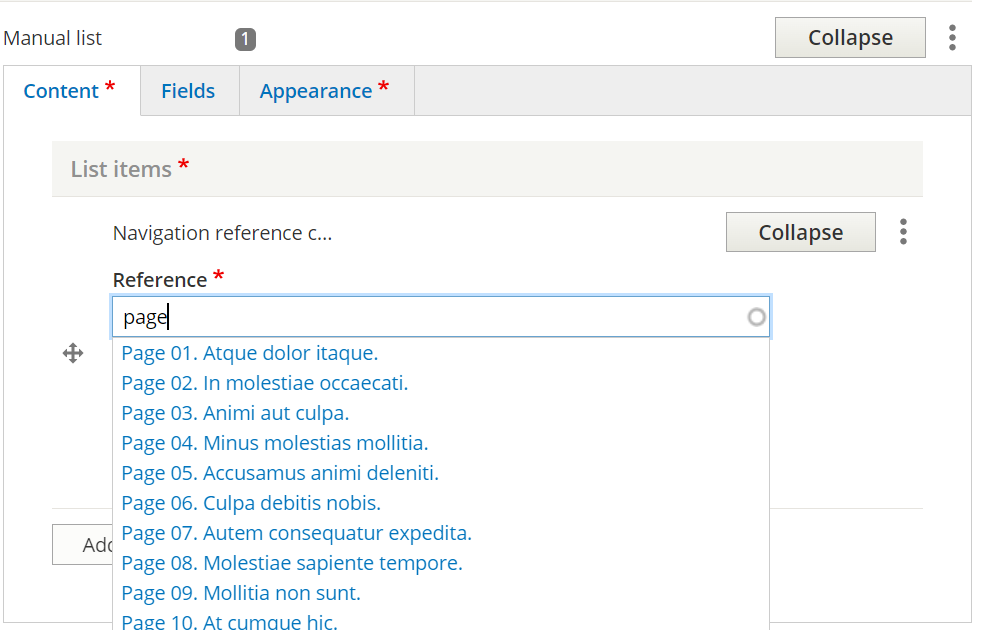This screenshot has width=983, height=630.
Task: Collapse the Navigation reference item
Action: point(800,232)
